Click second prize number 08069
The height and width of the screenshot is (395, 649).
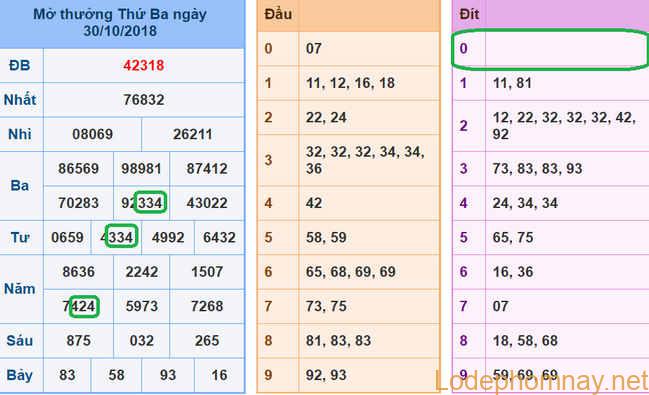coord(92,134)
